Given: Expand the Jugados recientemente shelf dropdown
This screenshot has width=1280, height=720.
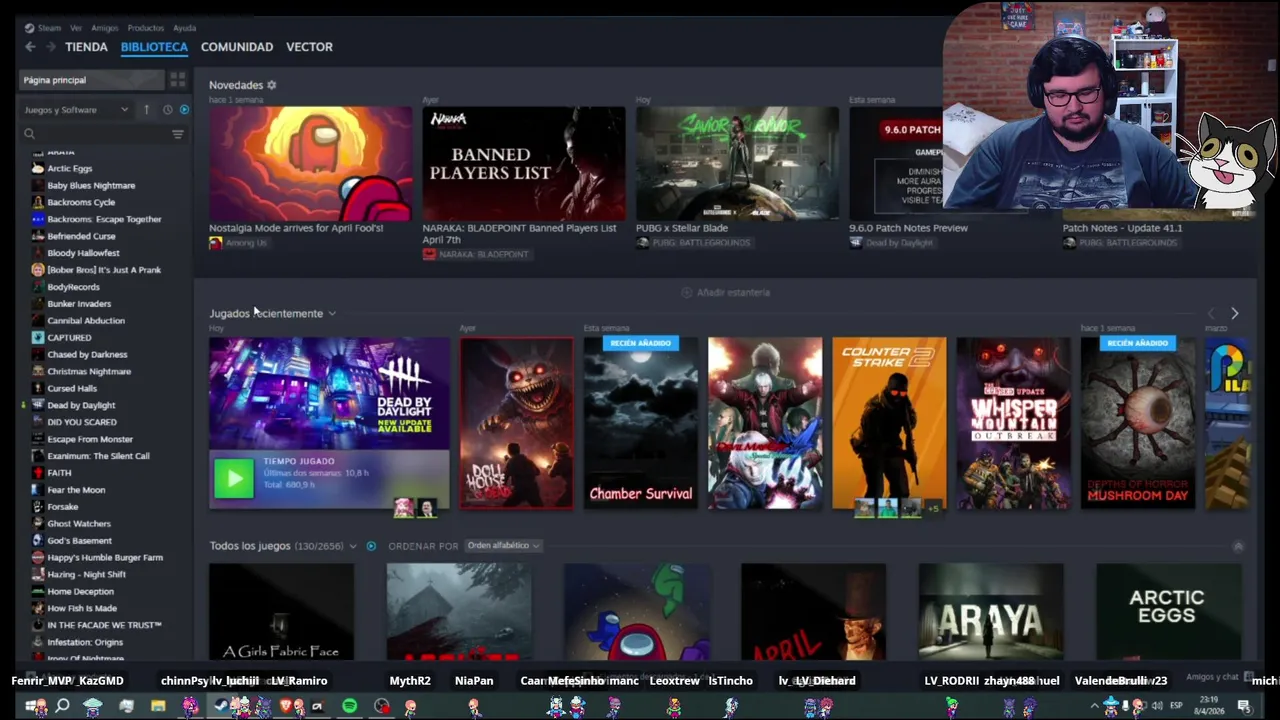Looking at the screenshot, I should click(332, 314).
